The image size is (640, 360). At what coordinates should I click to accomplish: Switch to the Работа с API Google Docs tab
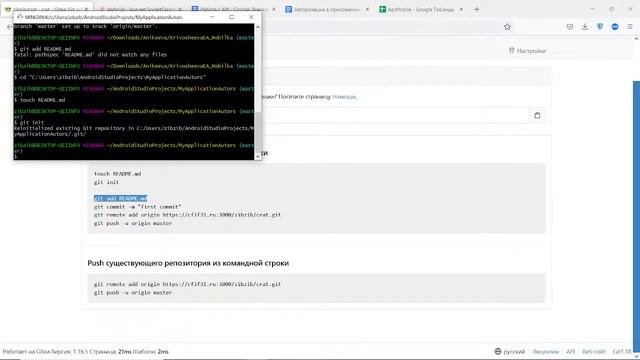tap(233, 9)
